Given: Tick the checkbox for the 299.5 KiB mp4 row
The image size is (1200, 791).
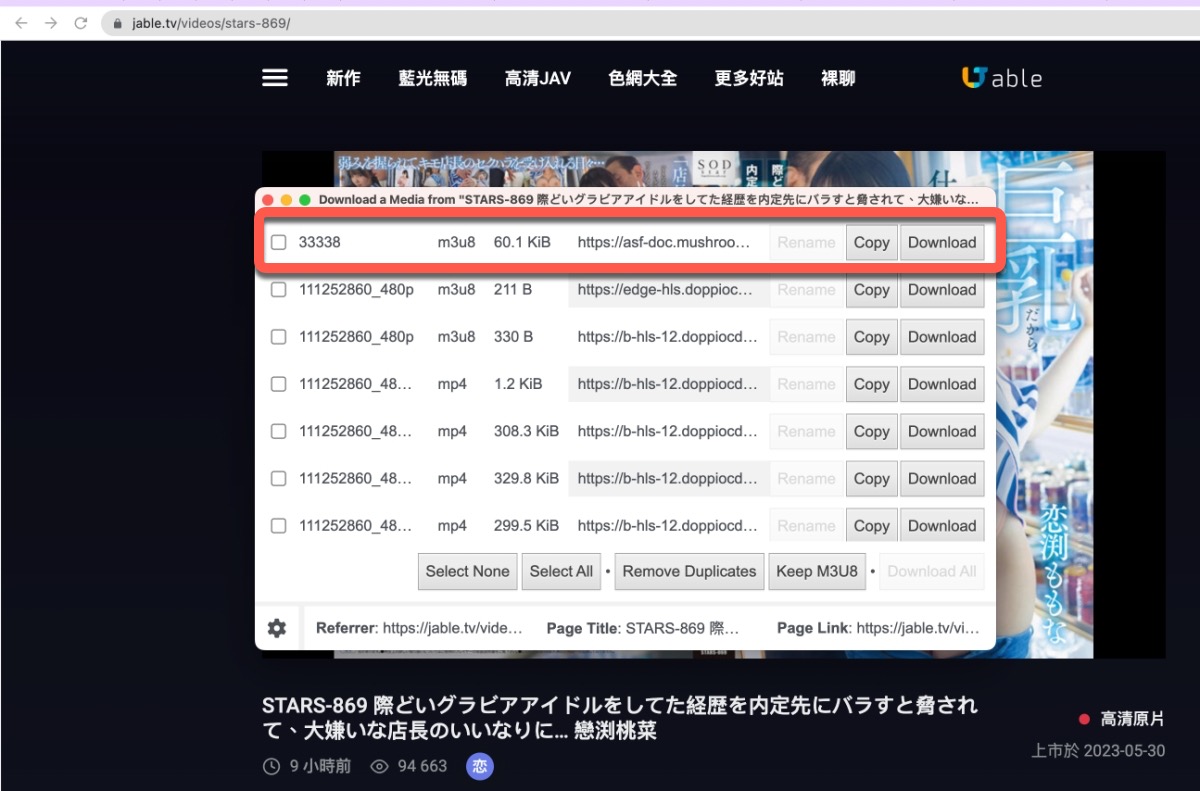Looking at the screenshot, I should (x=279, y=525).
